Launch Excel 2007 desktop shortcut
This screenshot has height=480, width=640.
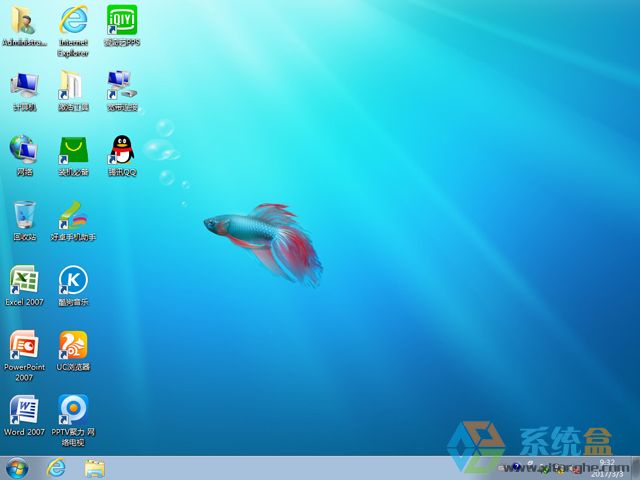point(24,285)
